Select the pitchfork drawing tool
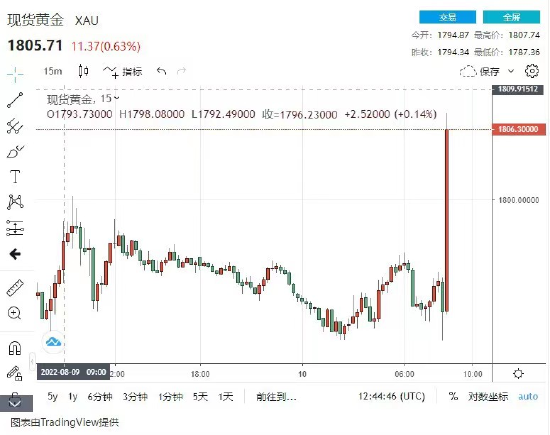This screenshot has height=435, width=550. click(x=15, y=126)
